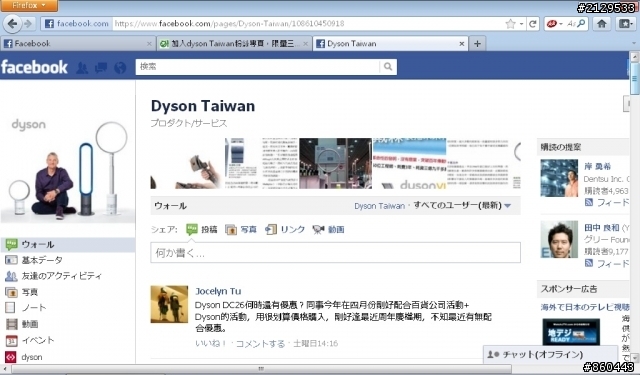Open post timestamp 土曜日14:16
Screen dimensions: 640x375
coord(316,344)
